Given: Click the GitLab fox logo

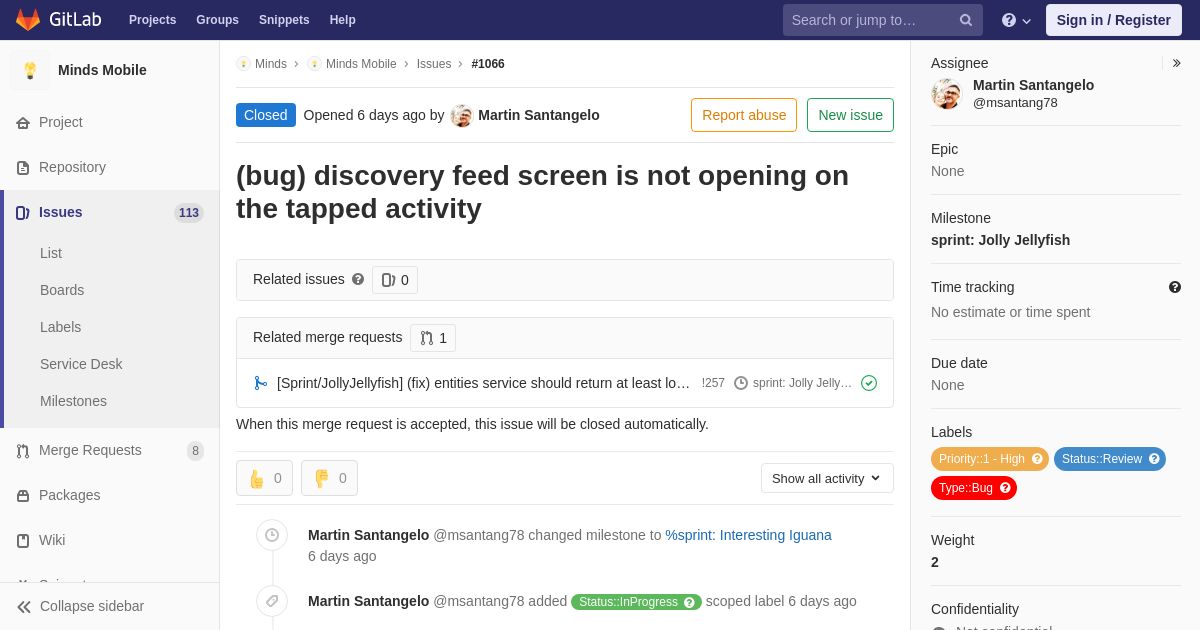Looking at the screenshot, I should (x=28, y=20).
